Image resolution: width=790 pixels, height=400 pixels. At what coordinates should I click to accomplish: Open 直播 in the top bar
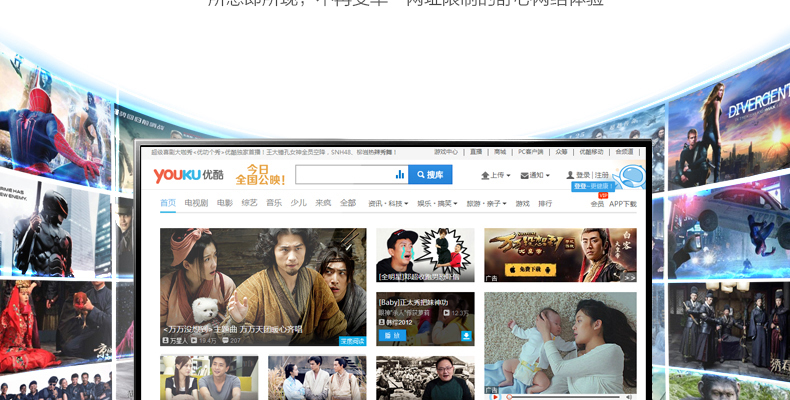pos(476,152)
